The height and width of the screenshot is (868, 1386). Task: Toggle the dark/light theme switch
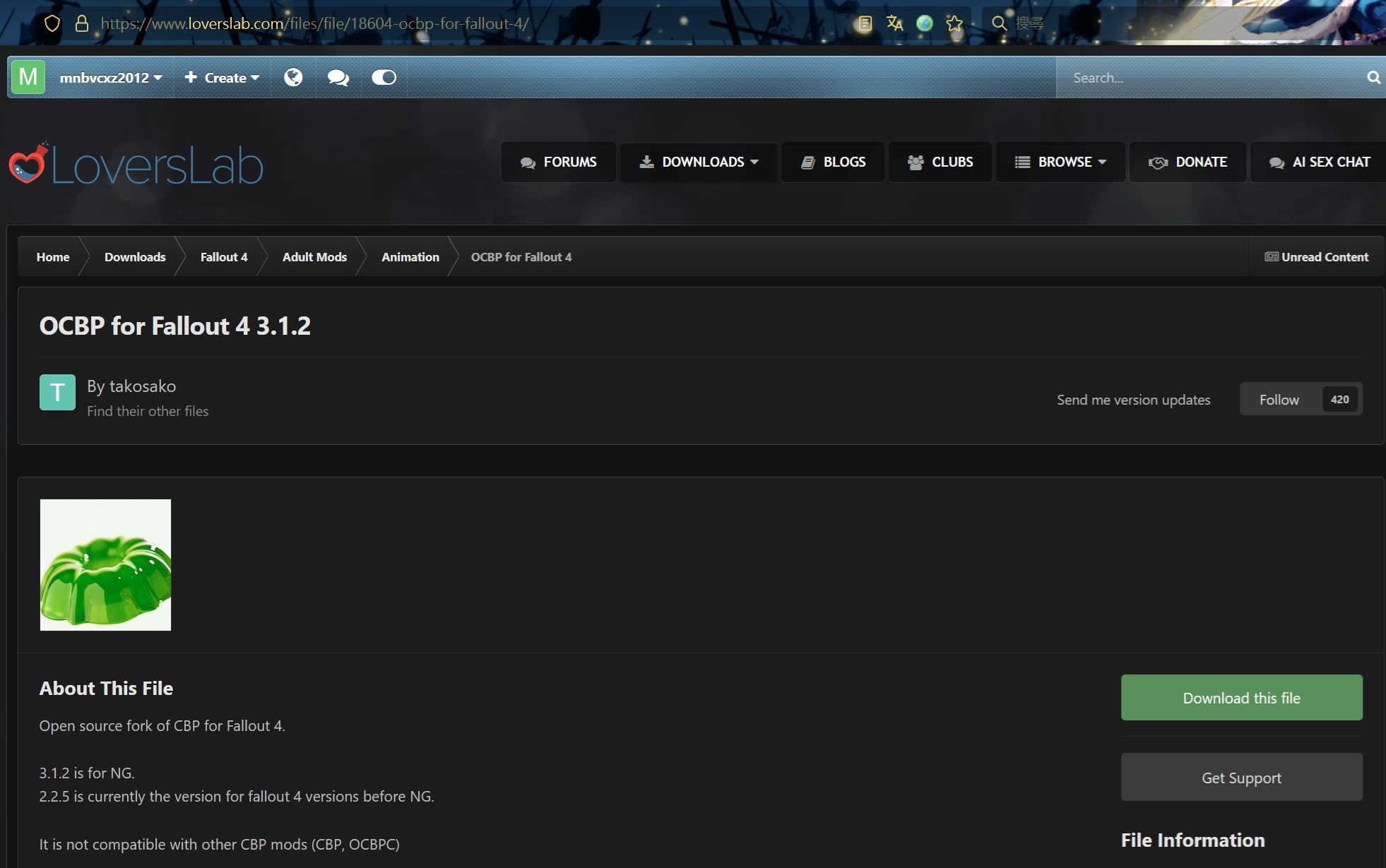[384, 77]
